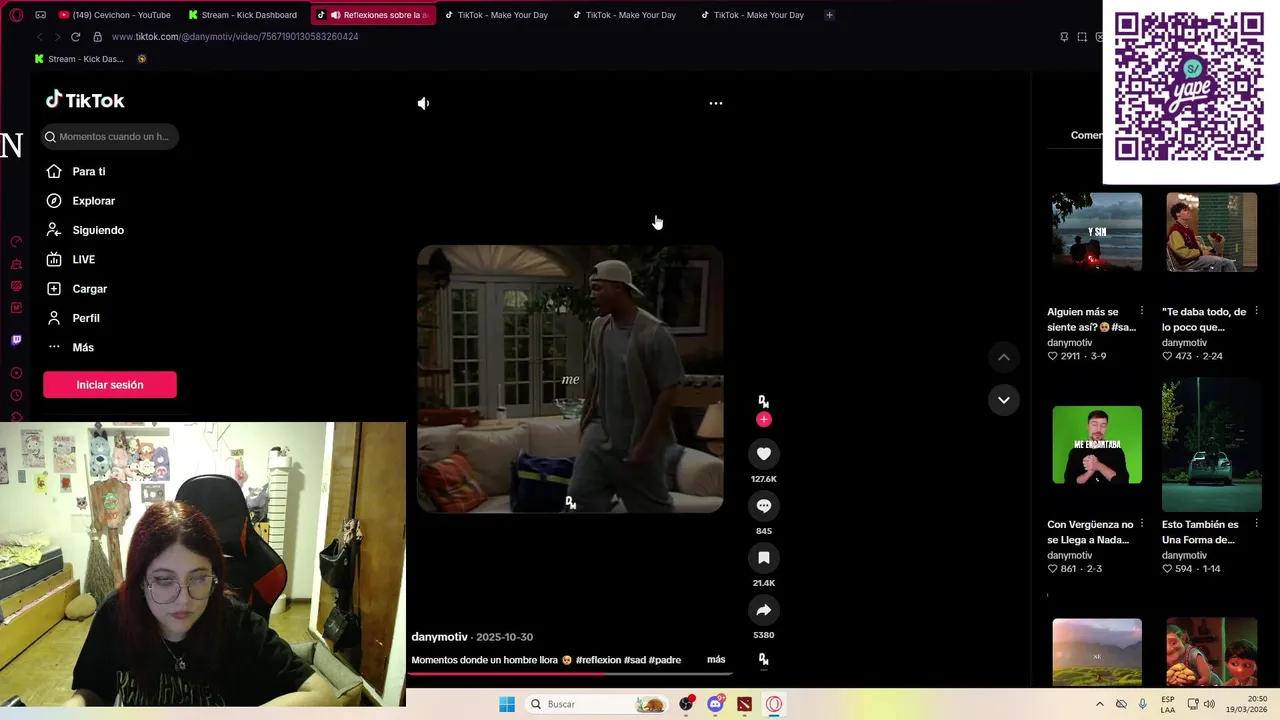This screenshot has width=1280, height=720.
Task: Focus the TikTok search field
Action: click(x=110, y=136)
